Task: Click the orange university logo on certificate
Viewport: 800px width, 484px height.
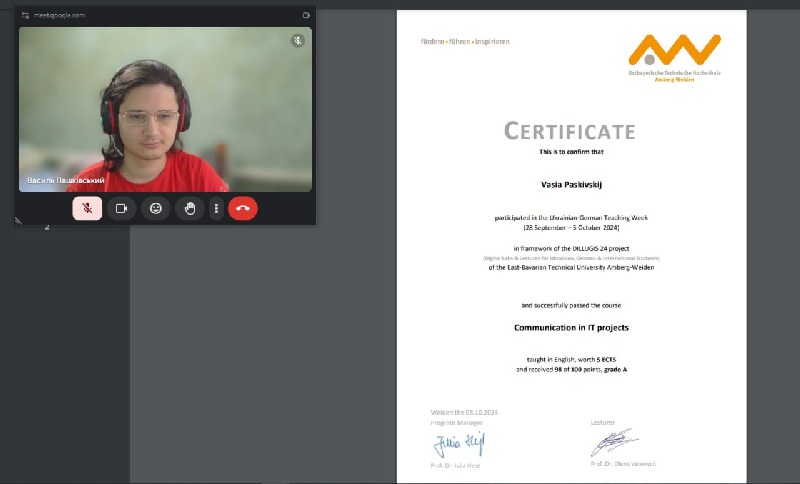Action: 674,51
